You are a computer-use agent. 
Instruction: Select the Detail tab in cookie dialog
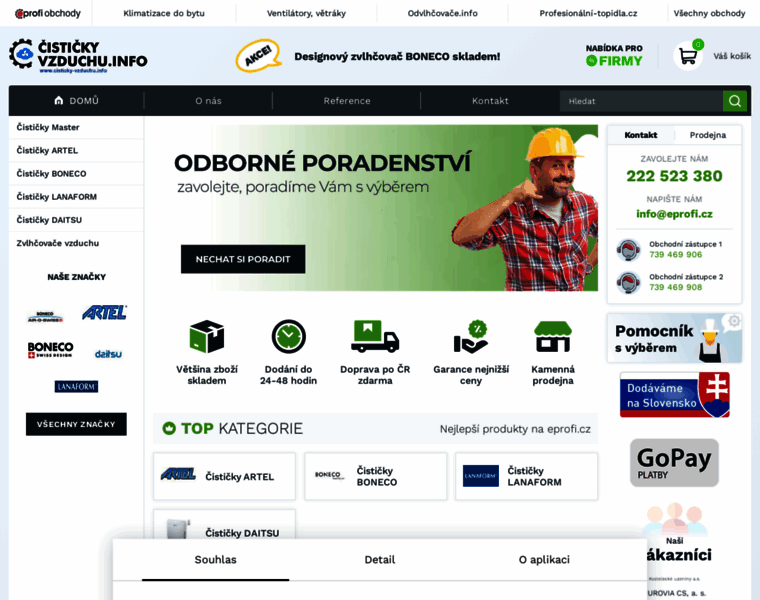380,559
